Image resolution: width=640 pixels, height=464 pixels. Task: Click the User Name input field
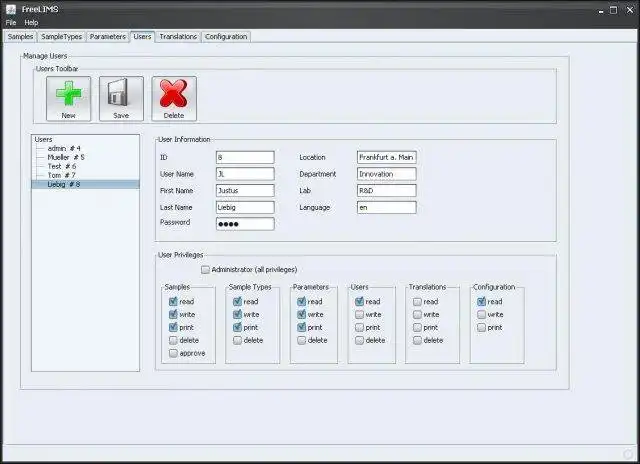tap(245, 174)
